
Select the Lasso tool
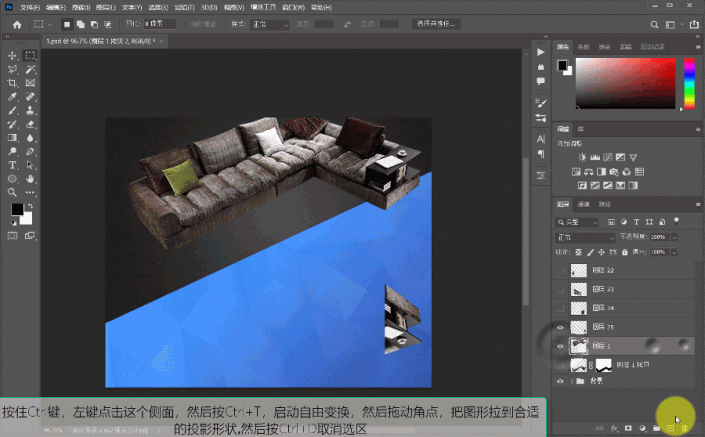[x=12, y=69]
